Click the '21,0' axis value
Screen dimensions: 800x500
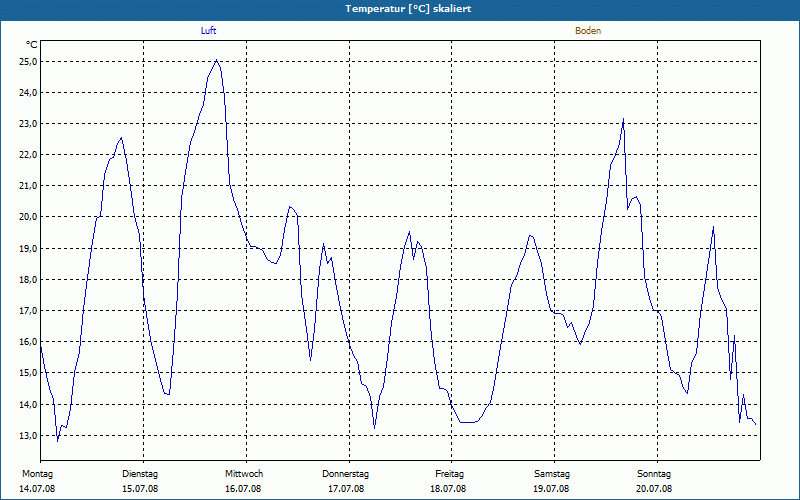(29, 186)
